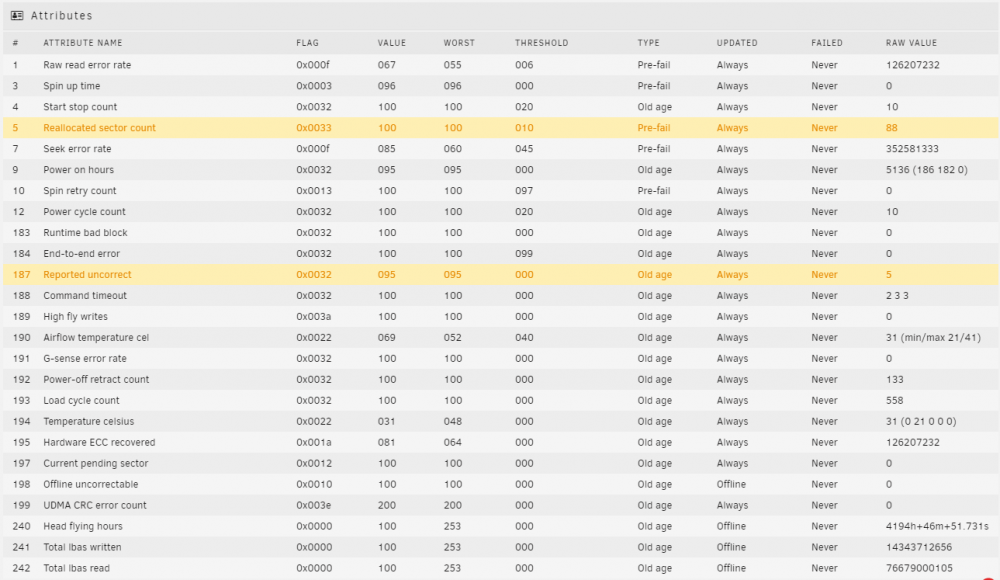
Task: Select the High fly writes attribute
Action: 75,316
